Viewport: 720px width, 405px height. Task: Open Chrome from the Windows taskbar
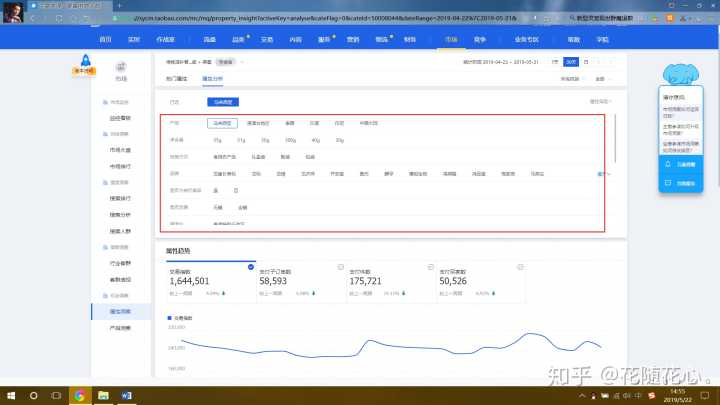79,395
